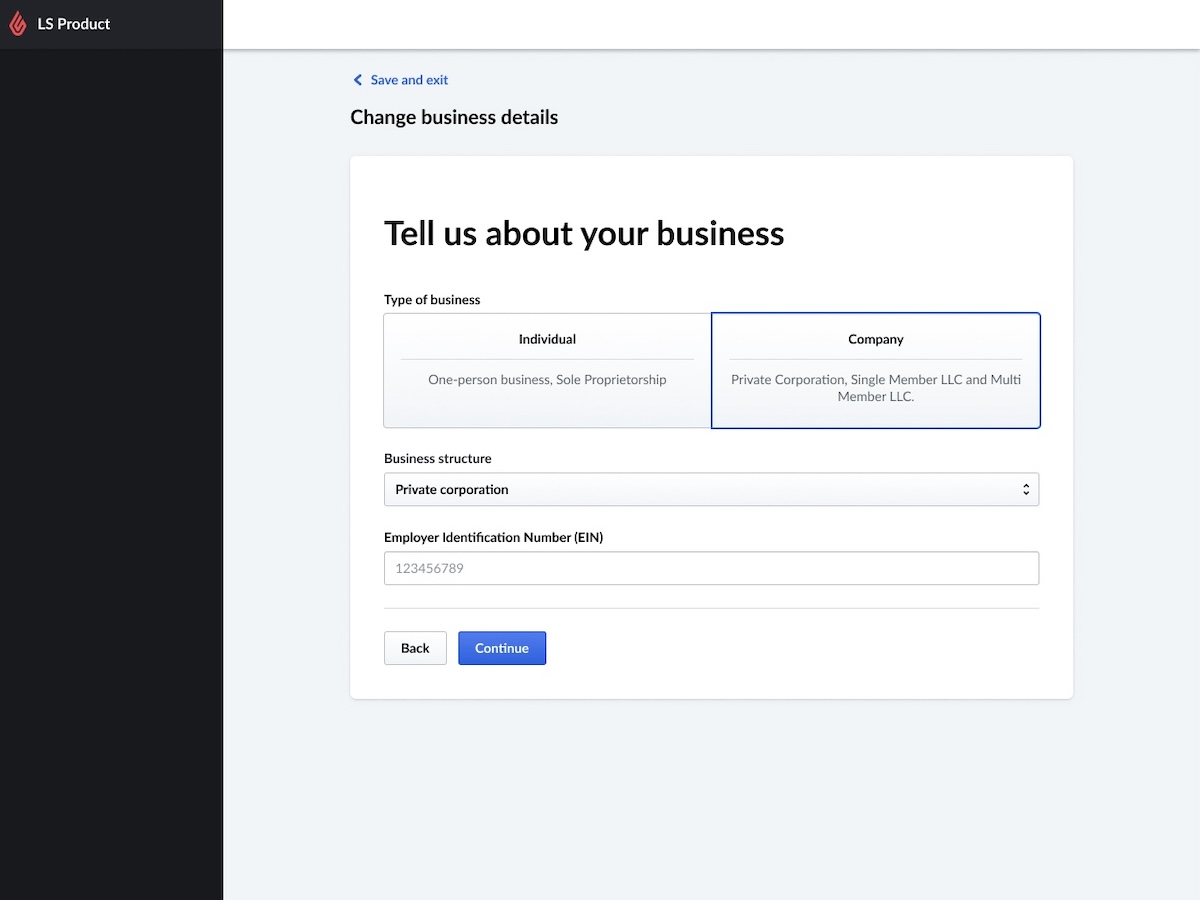Click the Type of business label
Image resolution: width=1200 pixels, height=900 pixels.
[x=432, y=299]
